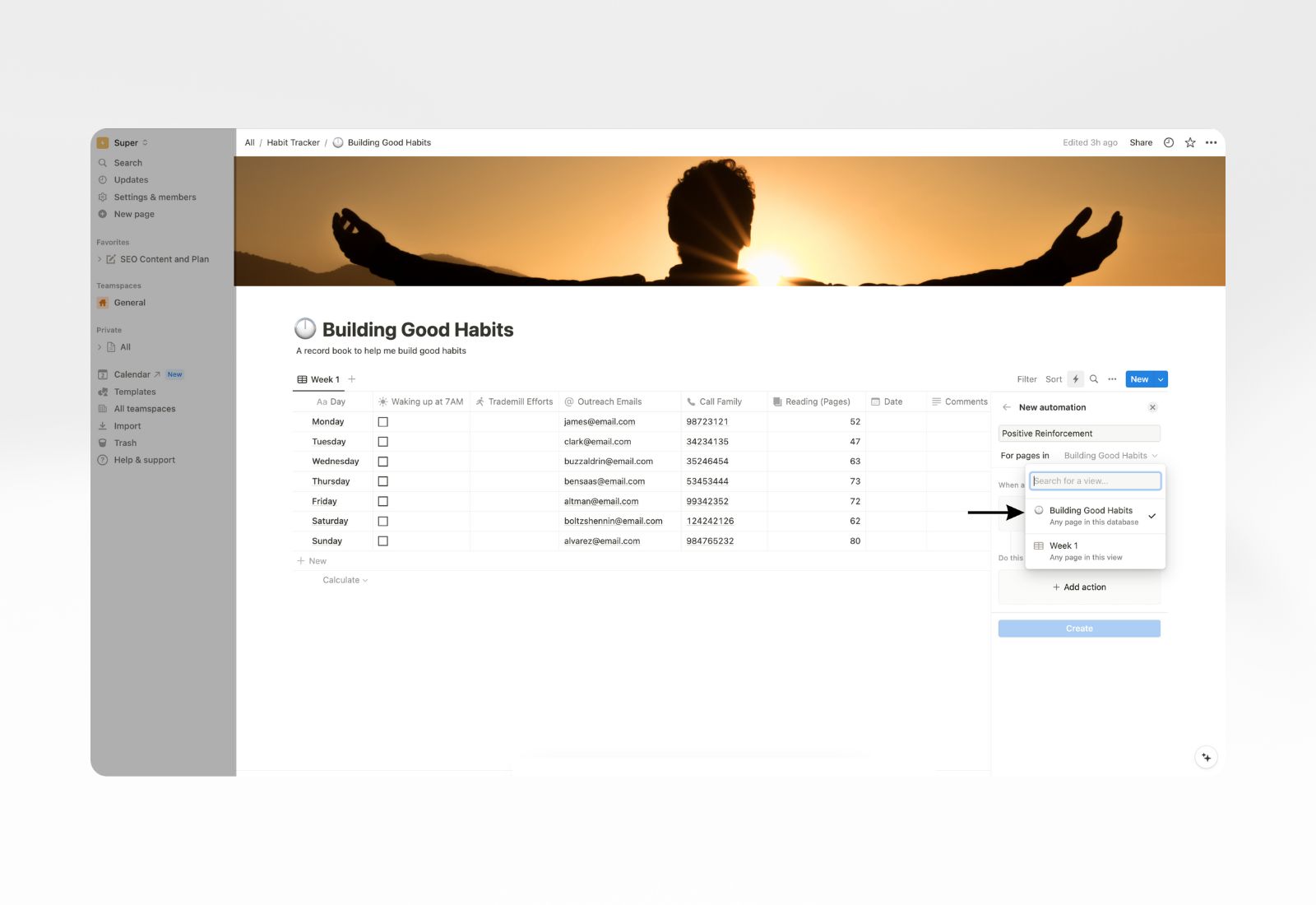Screen dimensions: 1316x905
Task: Open the Trash
Action: [x=125, y=443]
